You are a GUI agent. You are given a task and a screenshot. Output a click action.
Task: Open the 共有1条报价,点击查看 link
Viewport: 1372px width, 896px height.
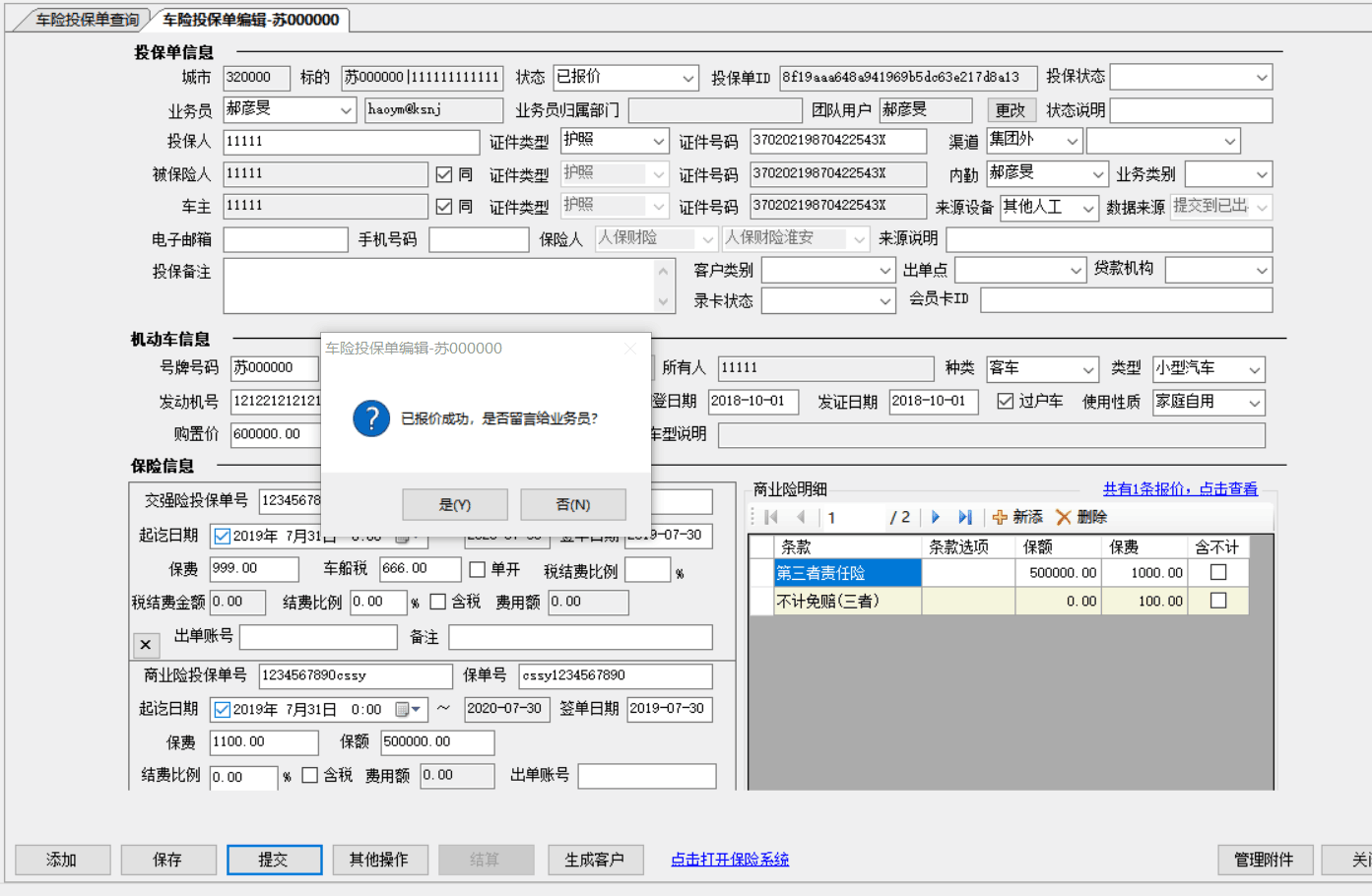pos(1180,488)
